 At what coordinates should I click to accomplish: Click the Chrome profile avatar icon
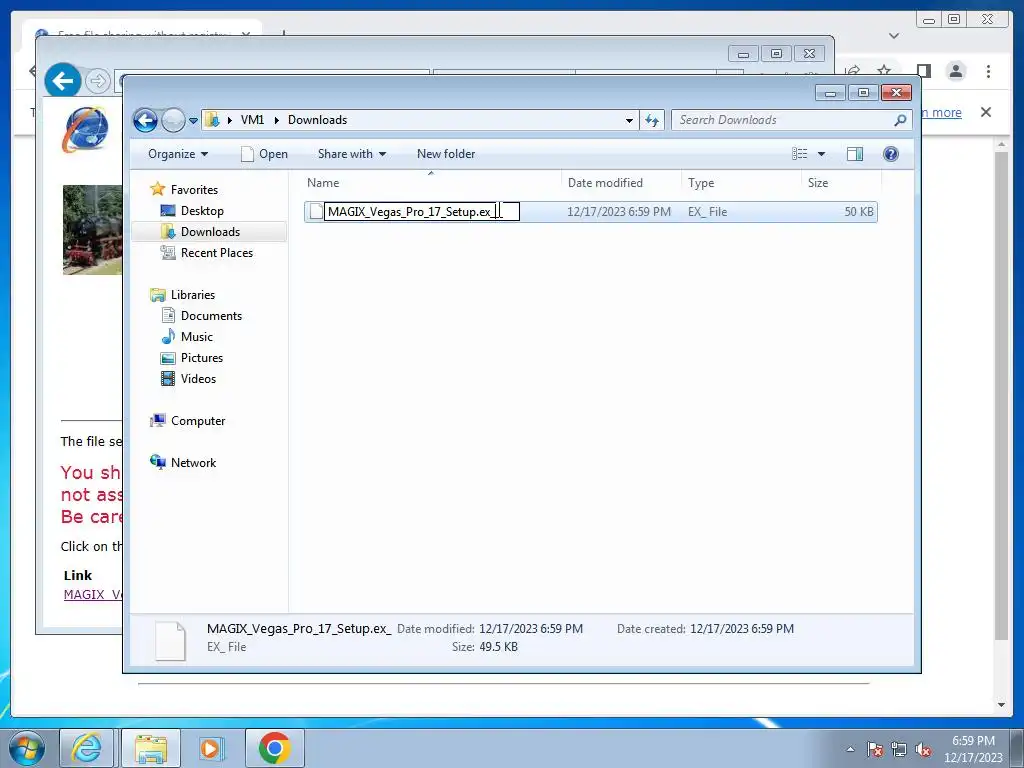click(955, 71)
